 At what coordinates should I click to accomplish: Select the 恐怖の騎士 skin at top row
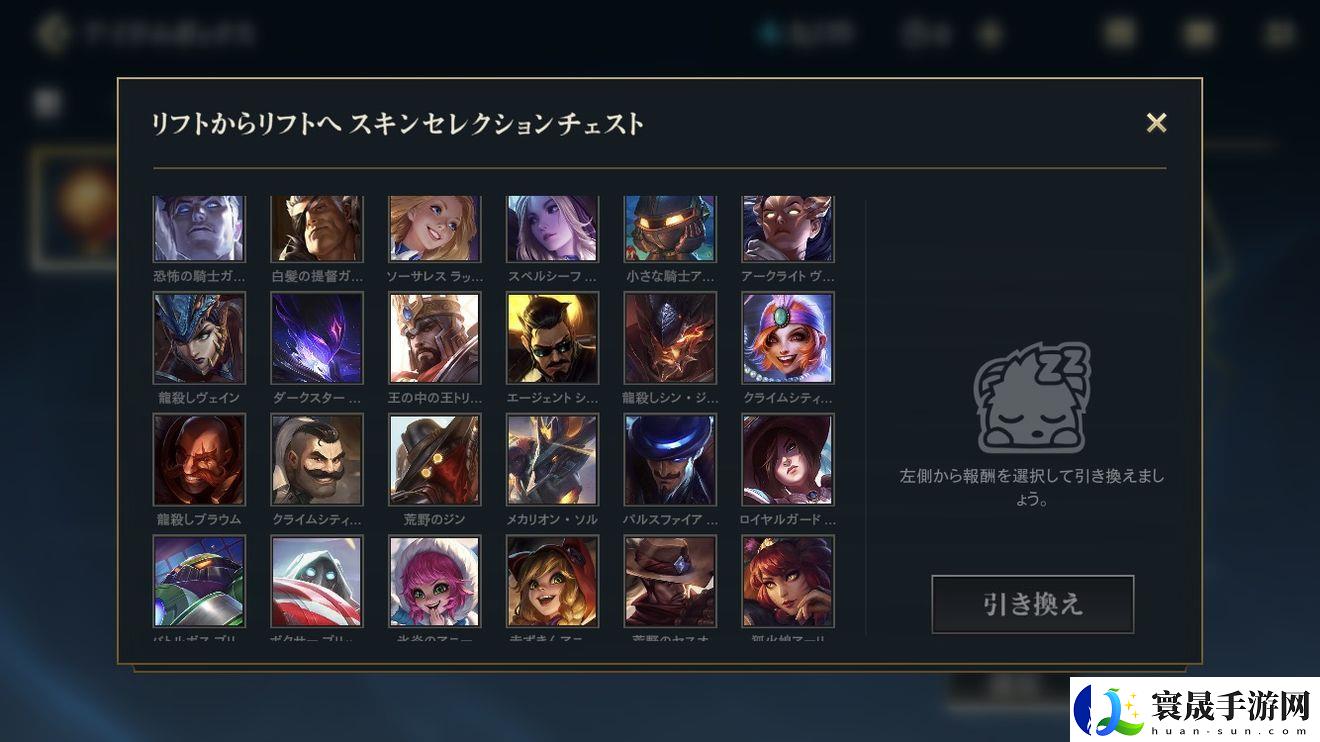click(199, 229)
